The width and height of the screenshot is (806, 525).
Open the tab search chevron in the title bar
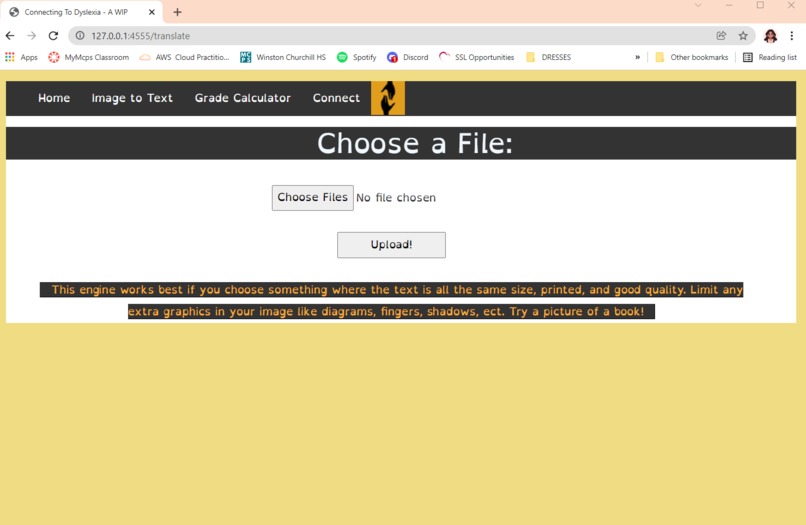[698, 5]
